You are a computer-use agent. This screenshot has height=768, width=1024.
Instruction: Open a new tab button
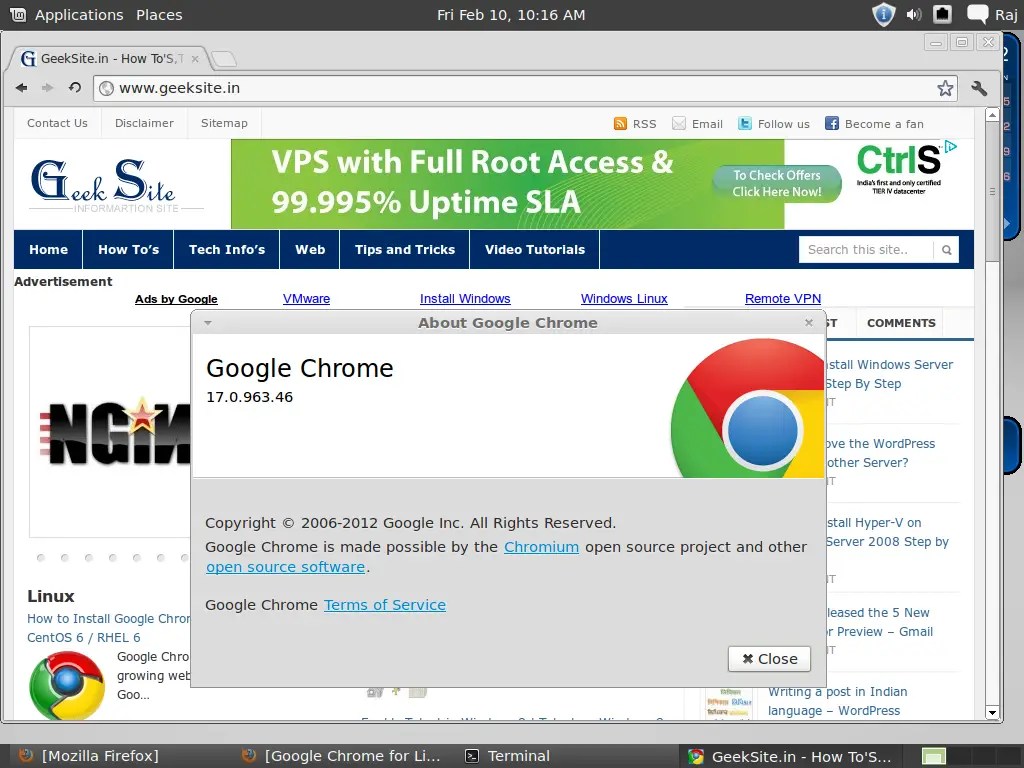(x=224, y=59)
